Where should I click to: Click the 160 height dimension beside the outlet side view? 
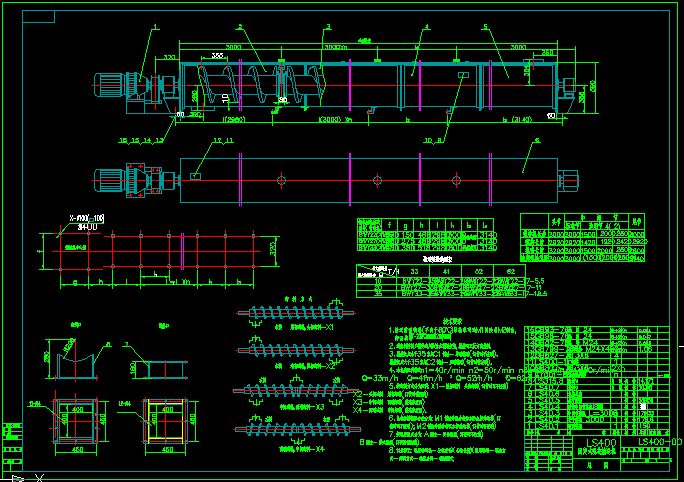click(x=134, y=369)
